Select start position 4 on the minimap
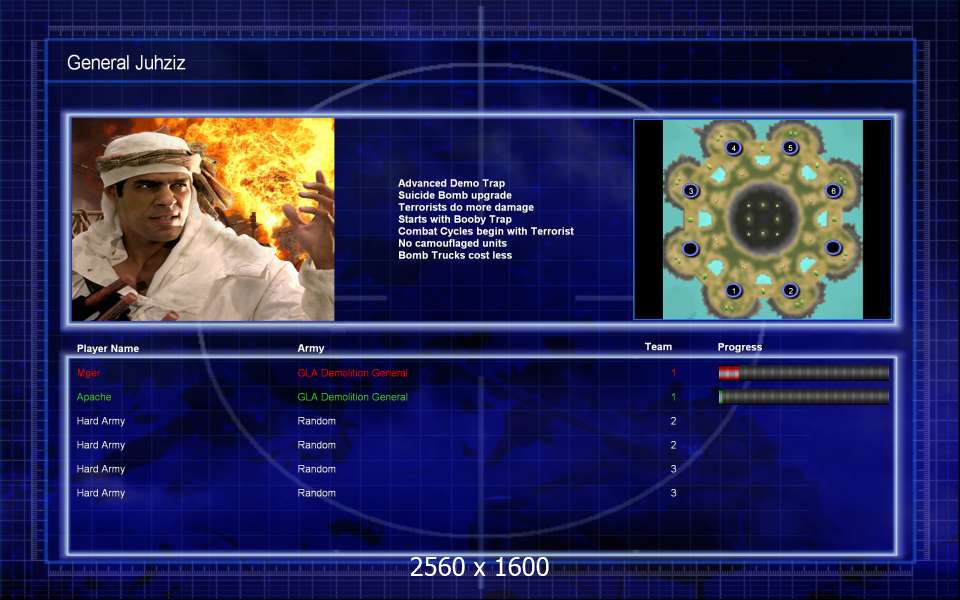The height and width of the screenshot is (600, 960). pos(733,148)
